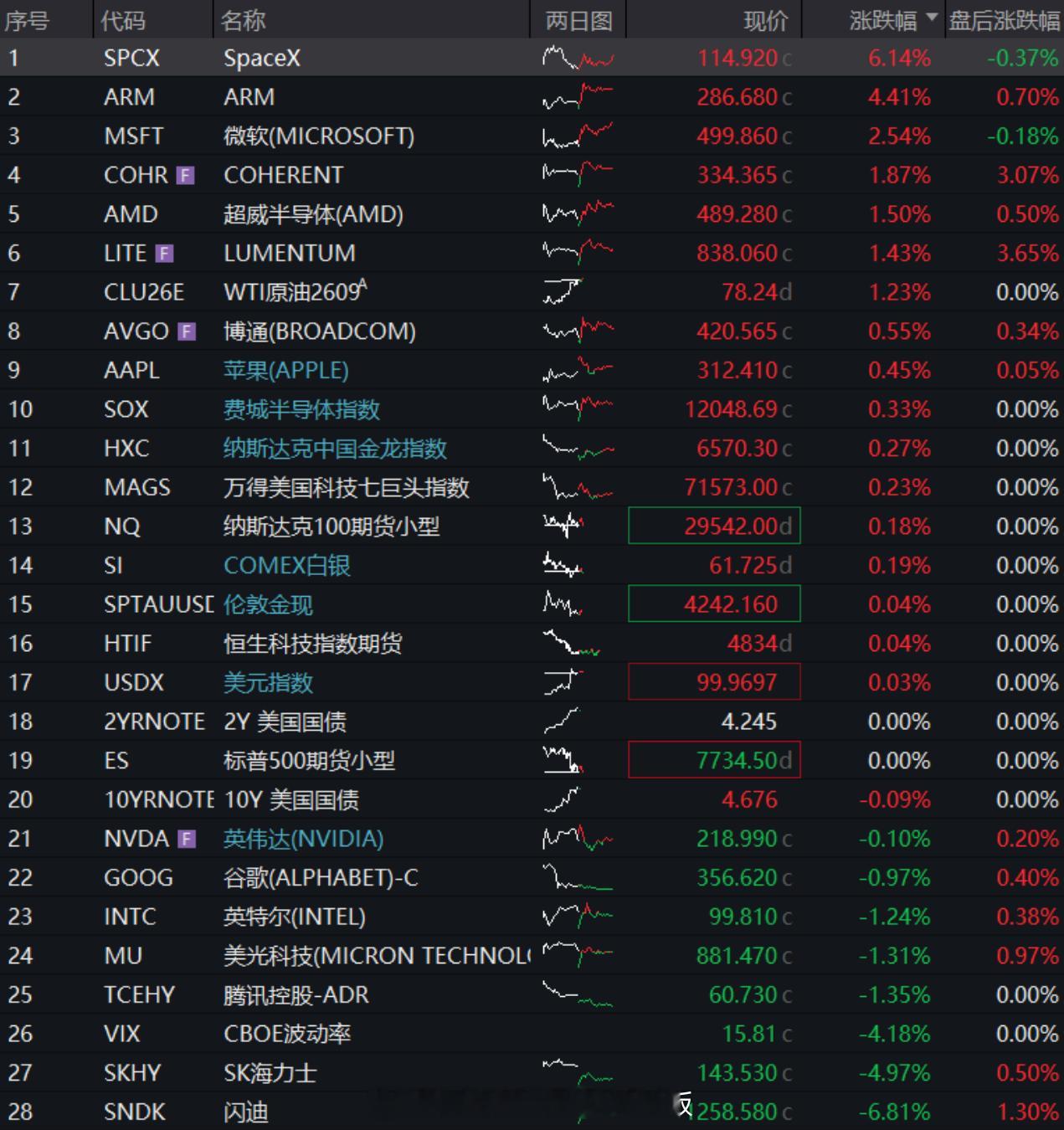Select the GOOG ticker code
The image size is (1064, 1130).
[138, 878]
